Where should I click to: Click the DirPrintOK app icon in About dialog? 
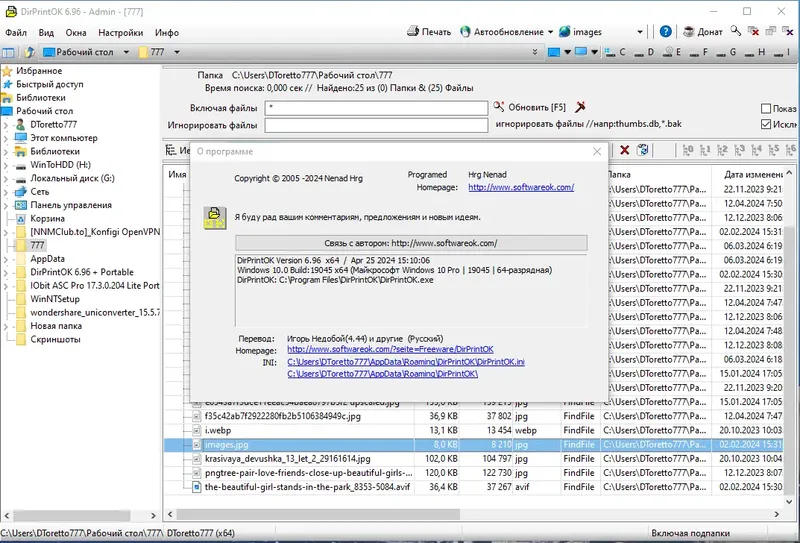coord(215,218)
